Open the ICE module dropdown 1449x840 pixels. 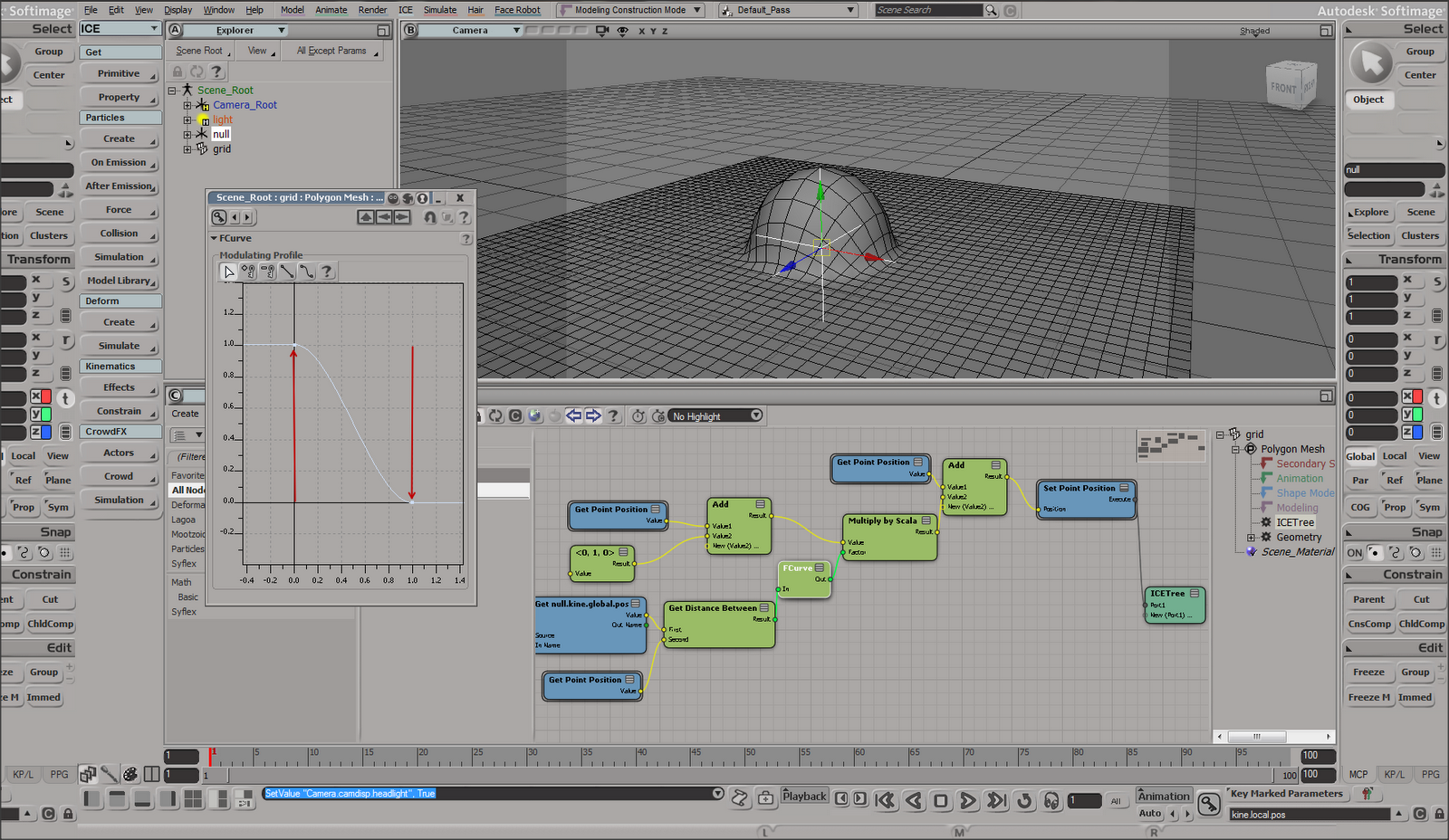(x=119, y=29)
